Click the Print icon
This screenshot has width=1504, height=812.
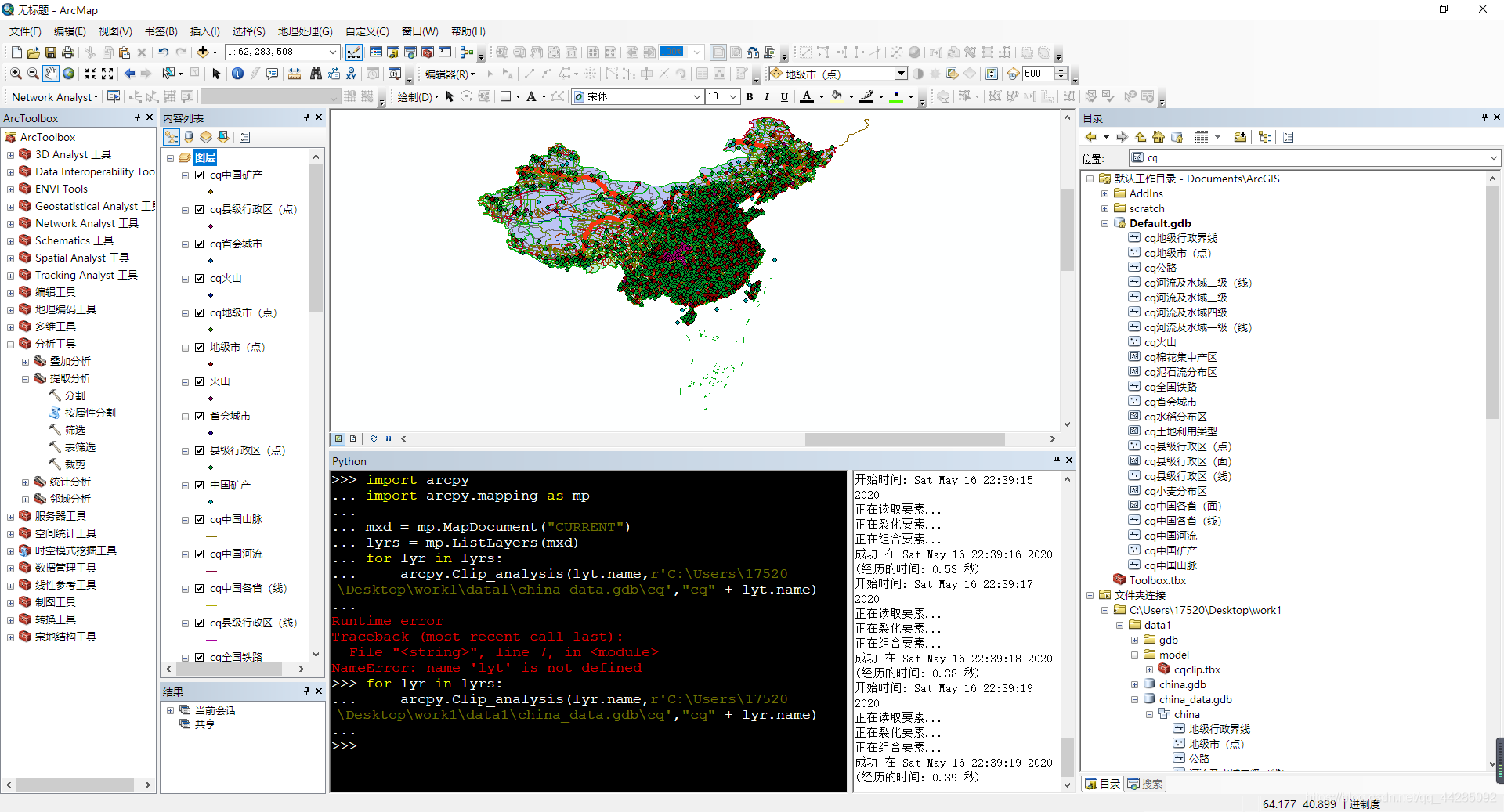68,52
